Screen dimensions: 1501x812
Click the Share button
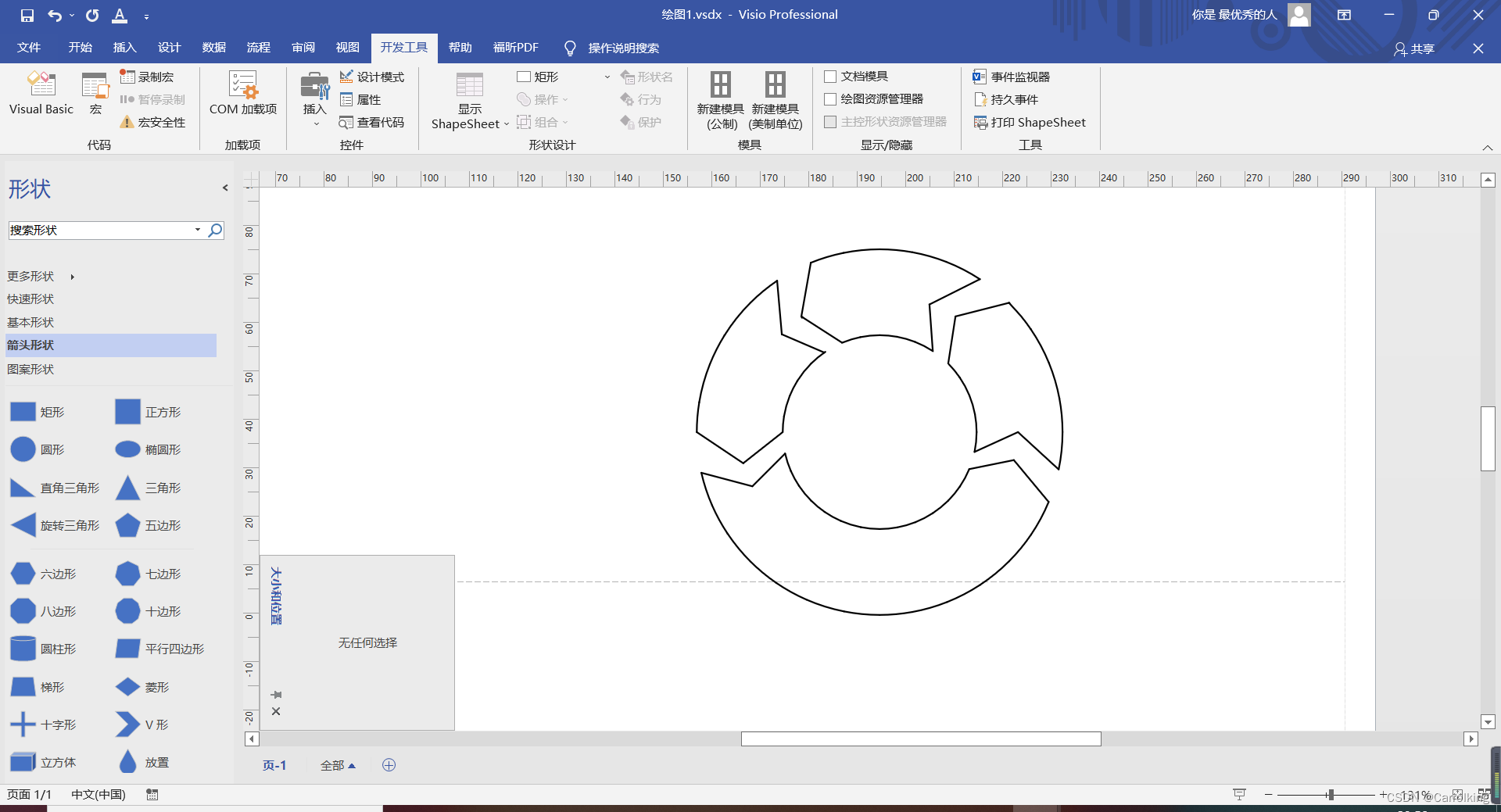tap(1414, 48)
